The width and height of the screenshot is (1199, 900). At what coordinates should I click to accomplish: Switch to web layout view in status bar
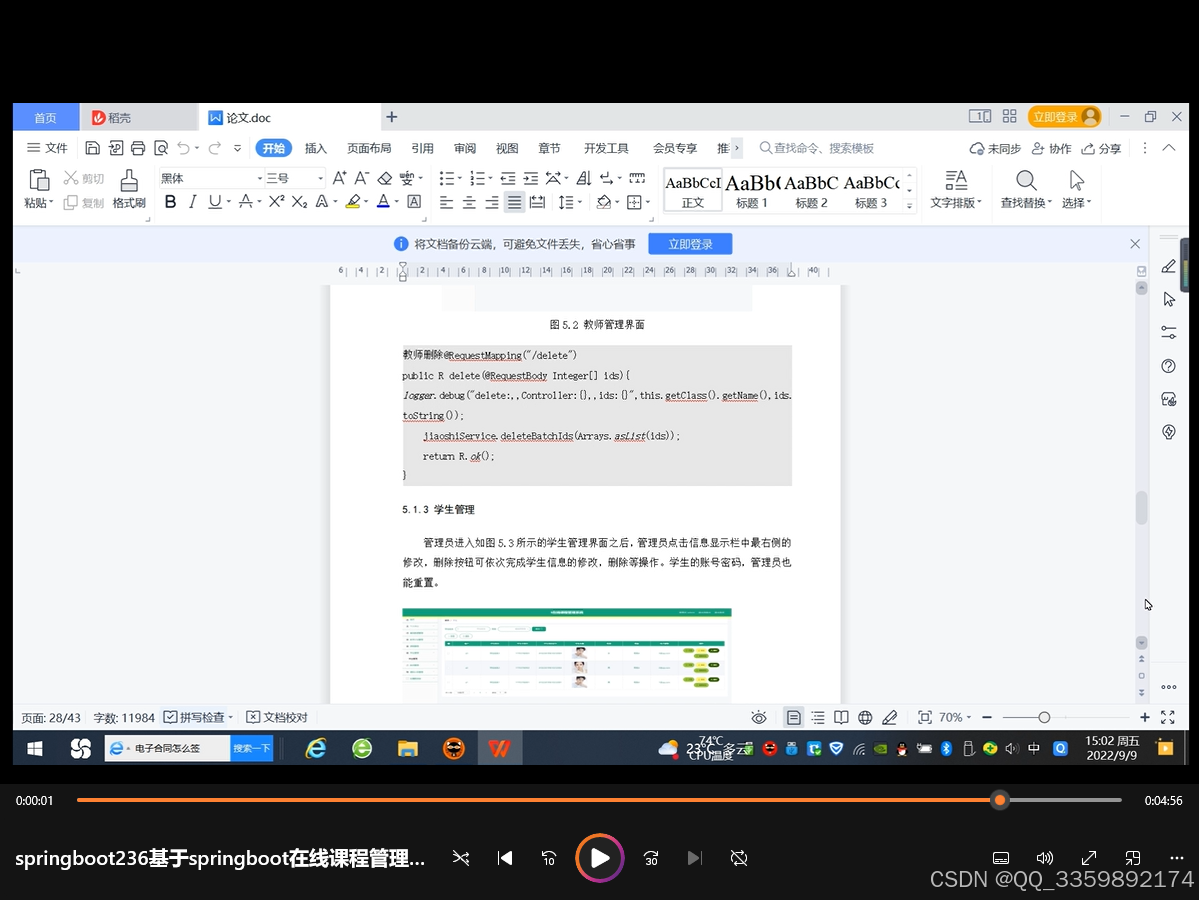pos(865,717)
